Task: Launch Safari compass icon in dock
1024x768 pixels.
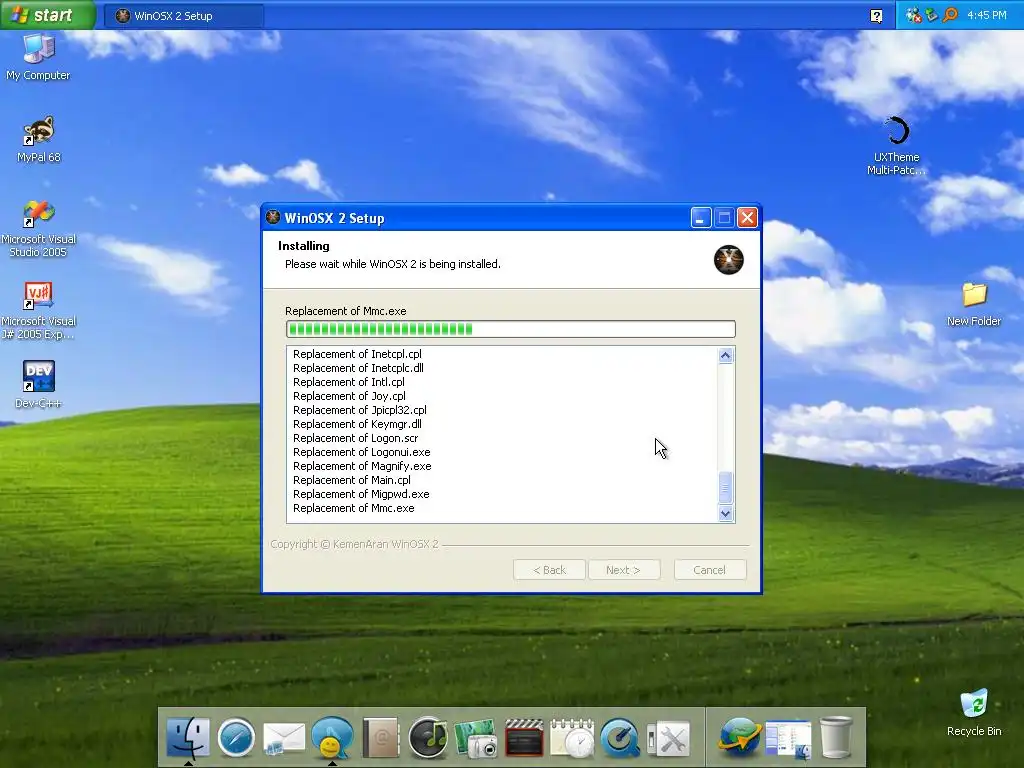Action: point(236,738)
